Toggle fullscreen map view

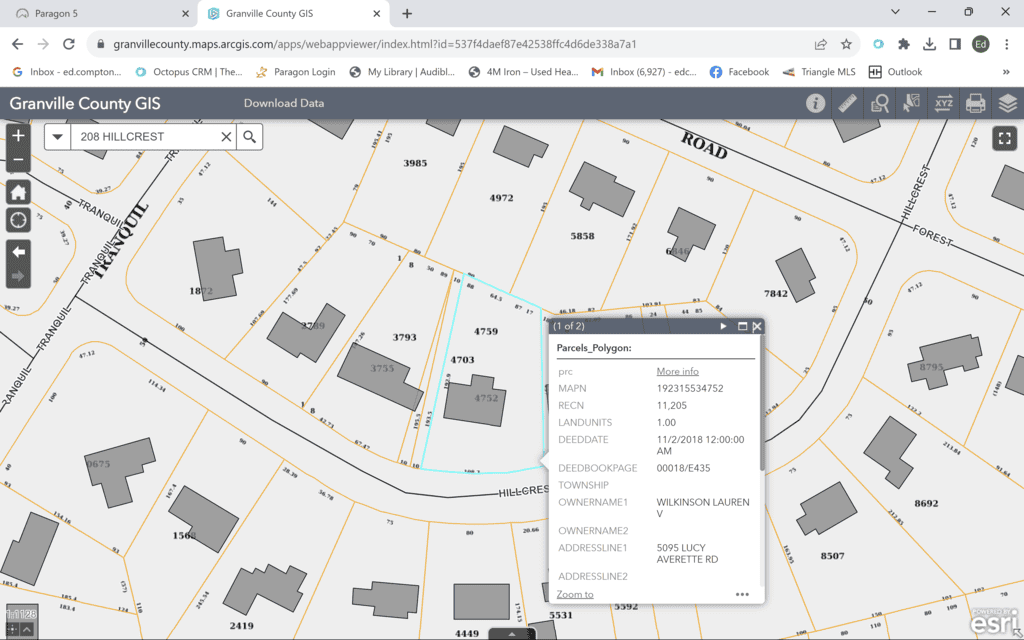pyautogui.click(x=1004, y=139)
